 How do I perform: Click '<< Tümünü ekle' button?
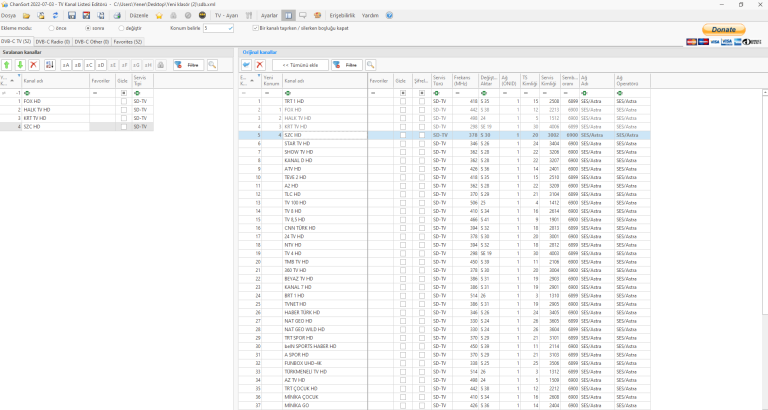[x=300, y=65]
